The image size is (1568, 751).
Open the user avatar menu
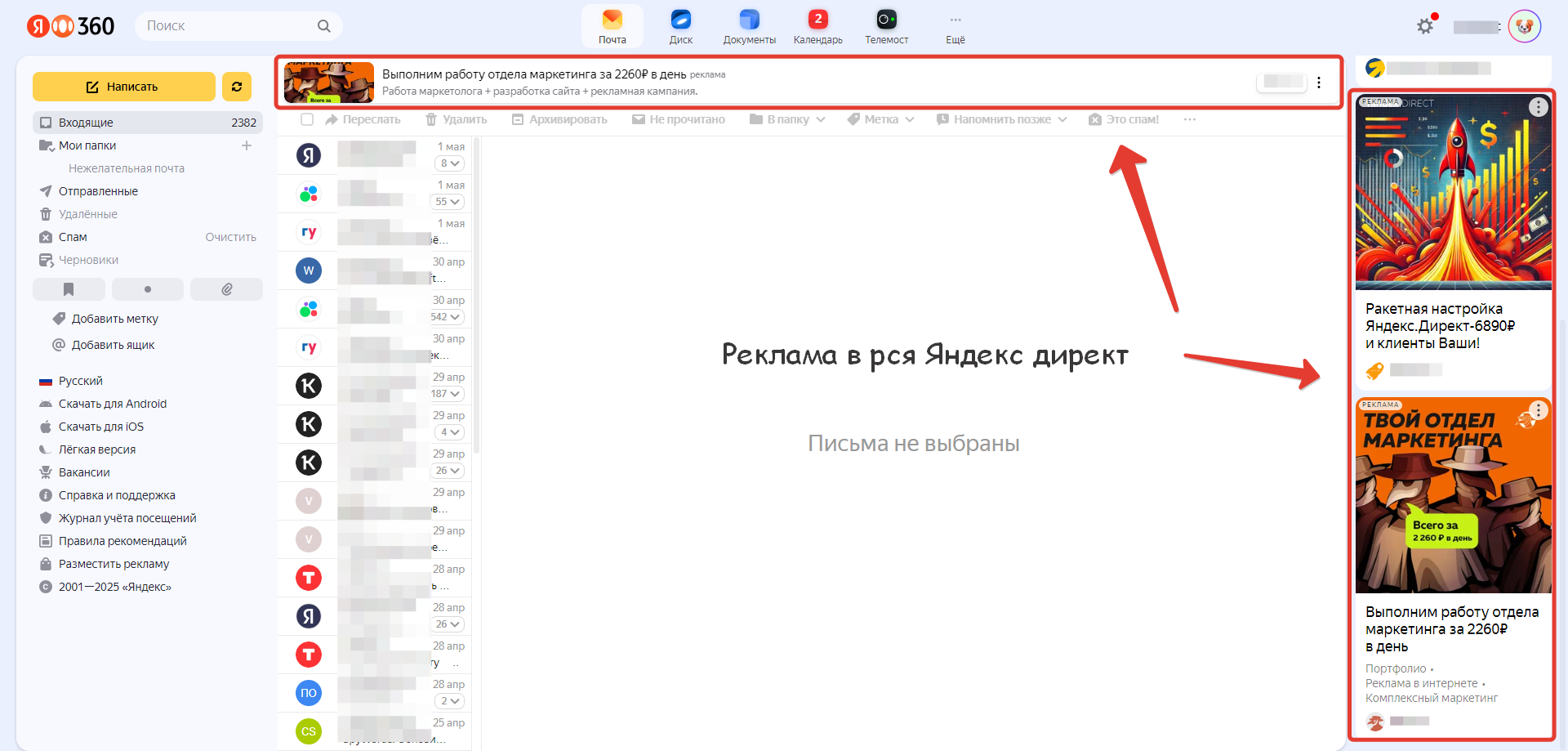point(1524,26)
